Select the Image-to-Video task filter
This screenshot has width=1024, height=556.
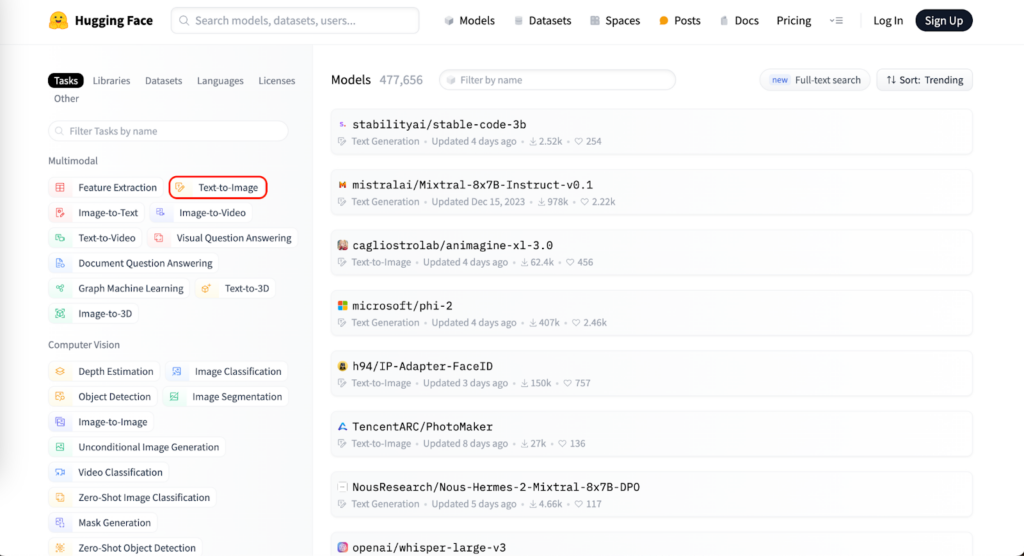201,212
